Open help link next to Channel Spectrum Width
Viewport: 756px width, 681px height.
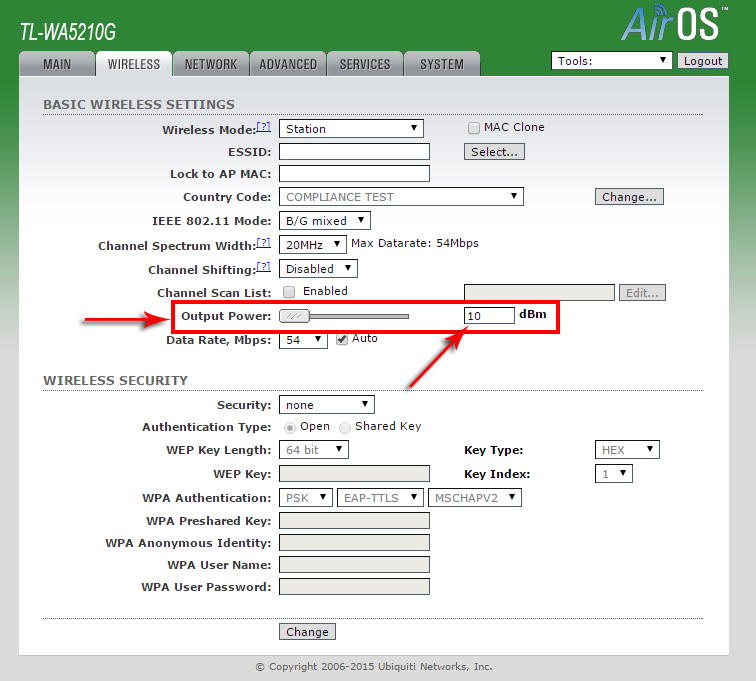[264, 243]
